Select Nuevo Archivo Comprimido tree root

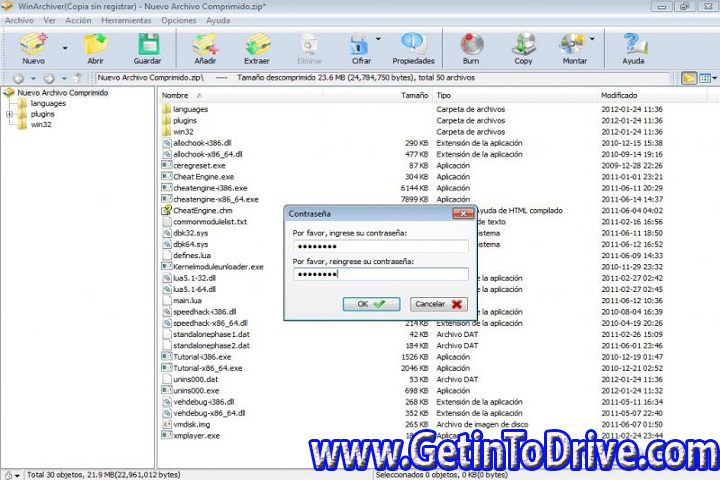[62, 93]
